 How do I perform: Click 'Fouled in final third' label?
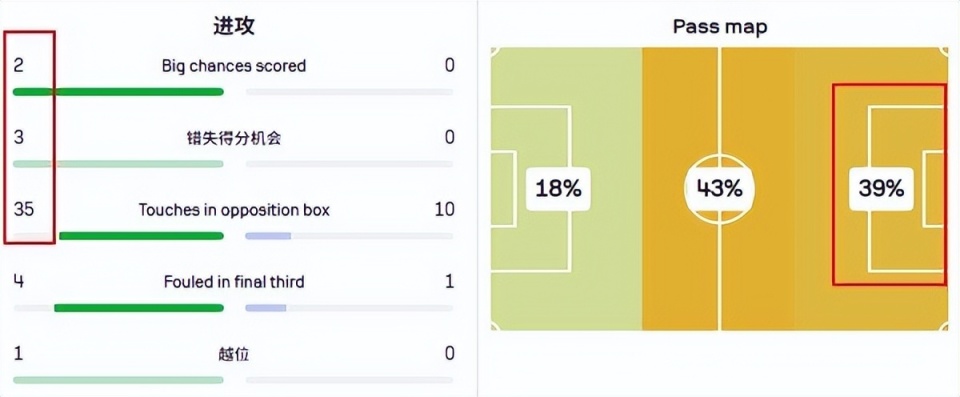pos(234,282)
